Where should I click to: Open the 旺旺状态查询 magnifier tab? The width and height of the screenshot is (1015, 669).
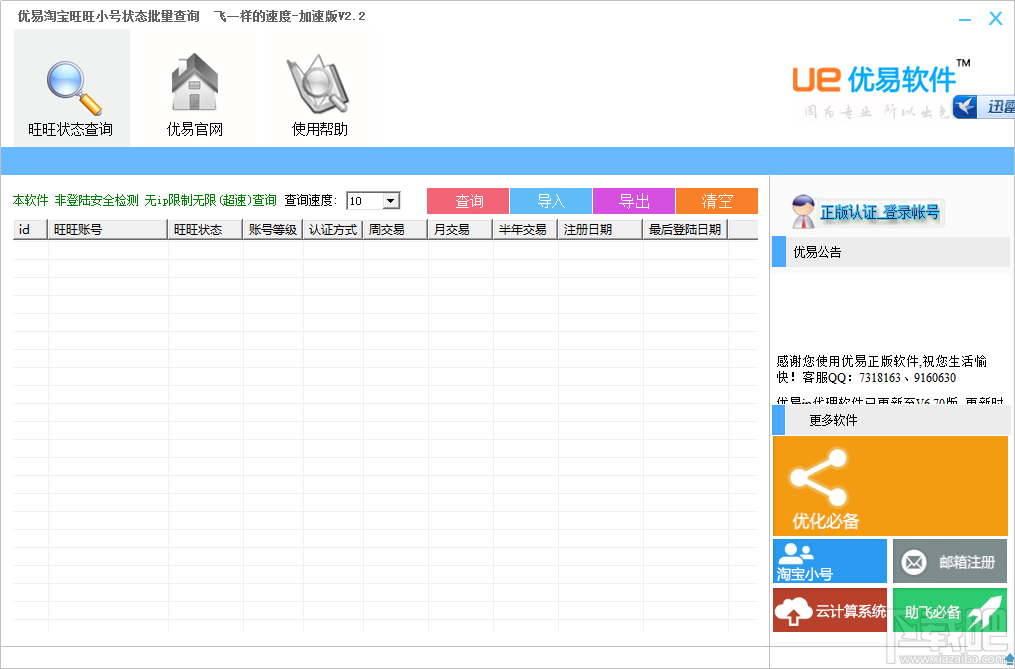71,88
